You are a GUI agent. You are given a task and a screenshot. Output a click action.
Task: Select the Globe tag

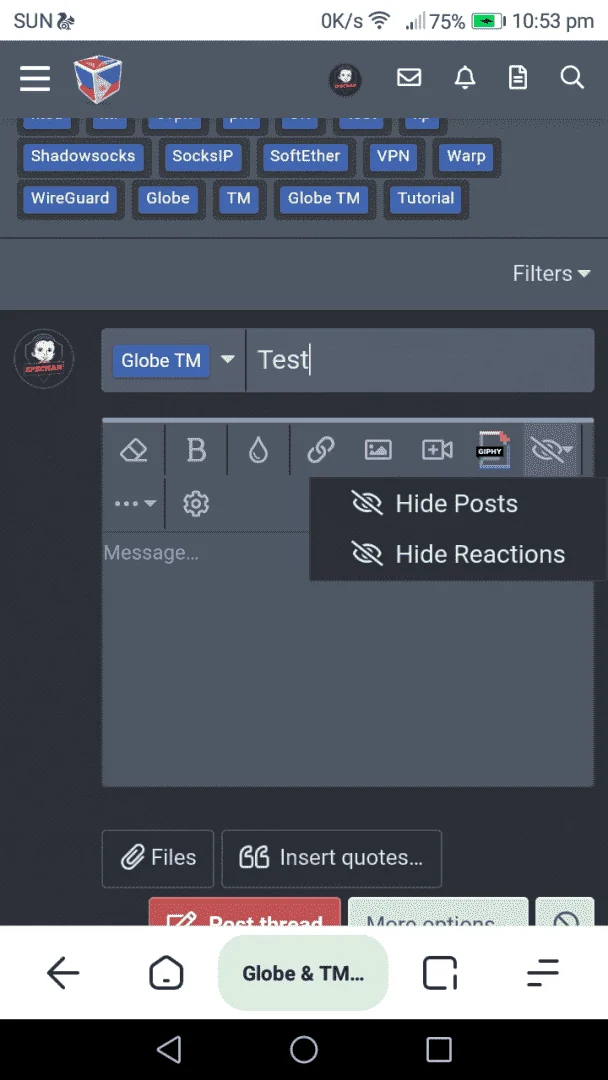point(167,198)
